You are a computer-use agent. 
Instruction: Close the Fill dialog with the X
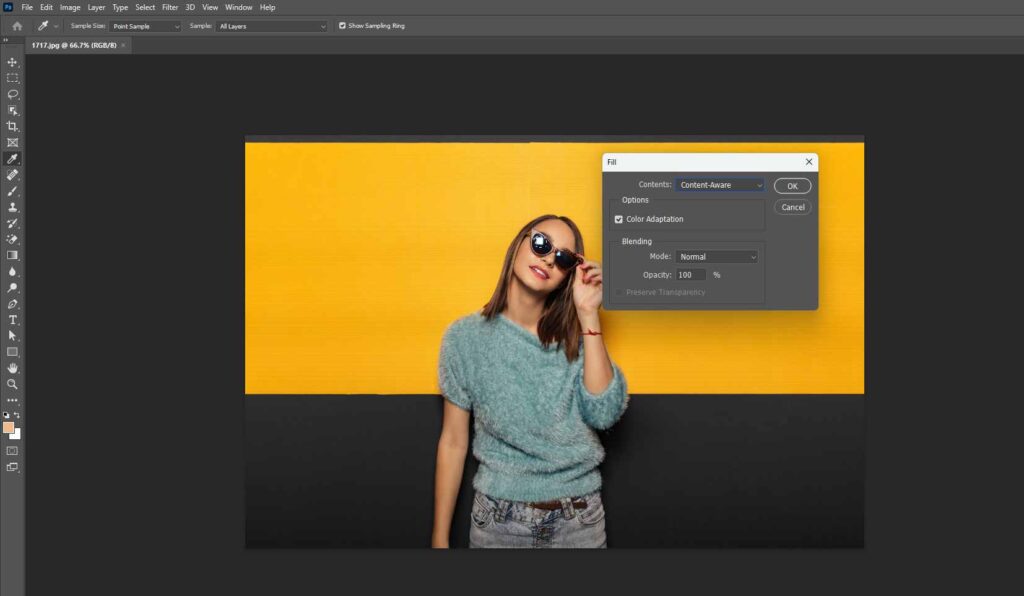[808, 161]
